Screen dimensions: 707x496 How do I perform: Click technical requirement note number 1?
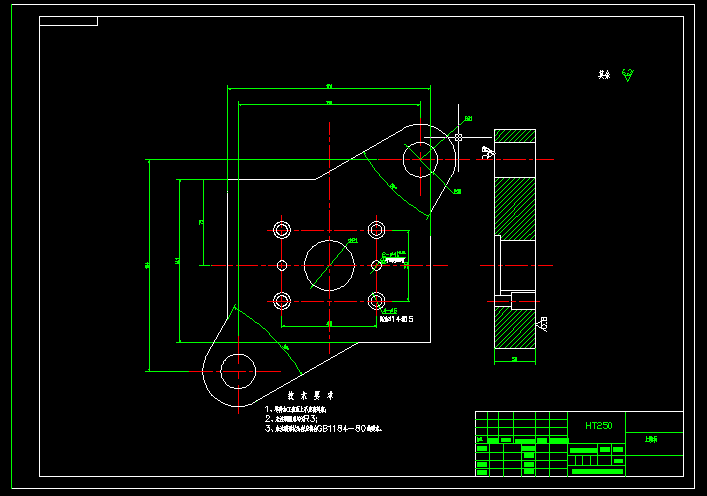coord(295,409)
